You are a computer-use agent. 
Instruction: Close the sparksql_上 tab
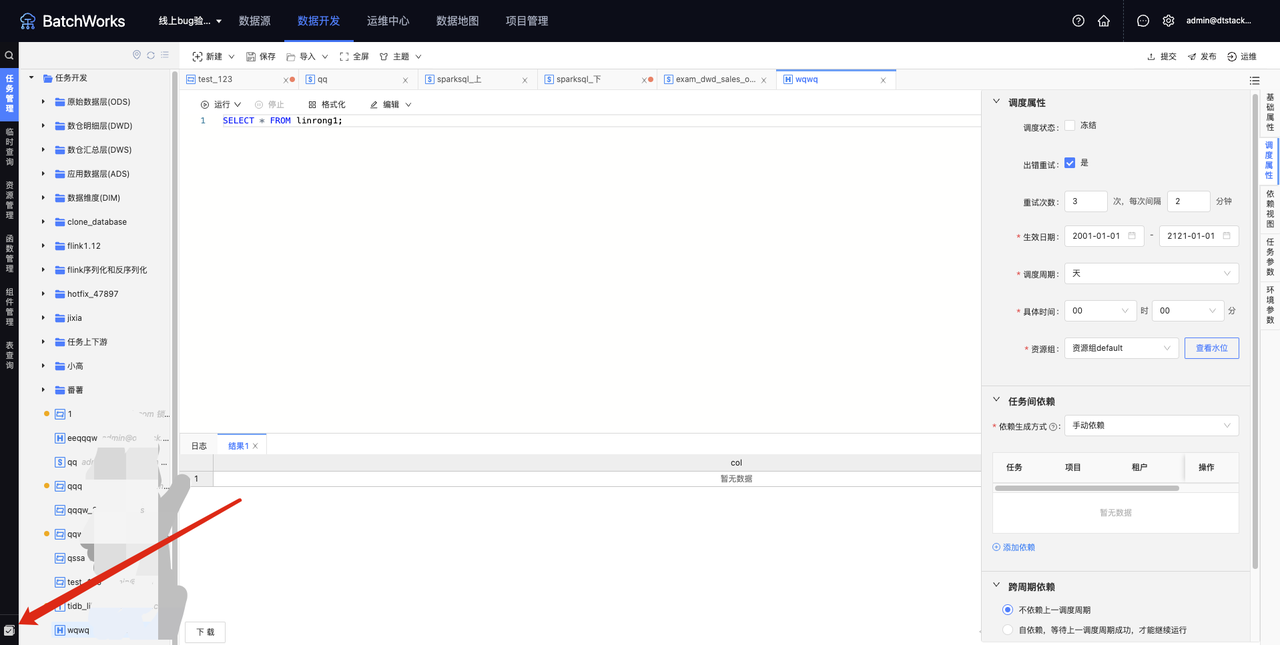(x=524, y=80)
